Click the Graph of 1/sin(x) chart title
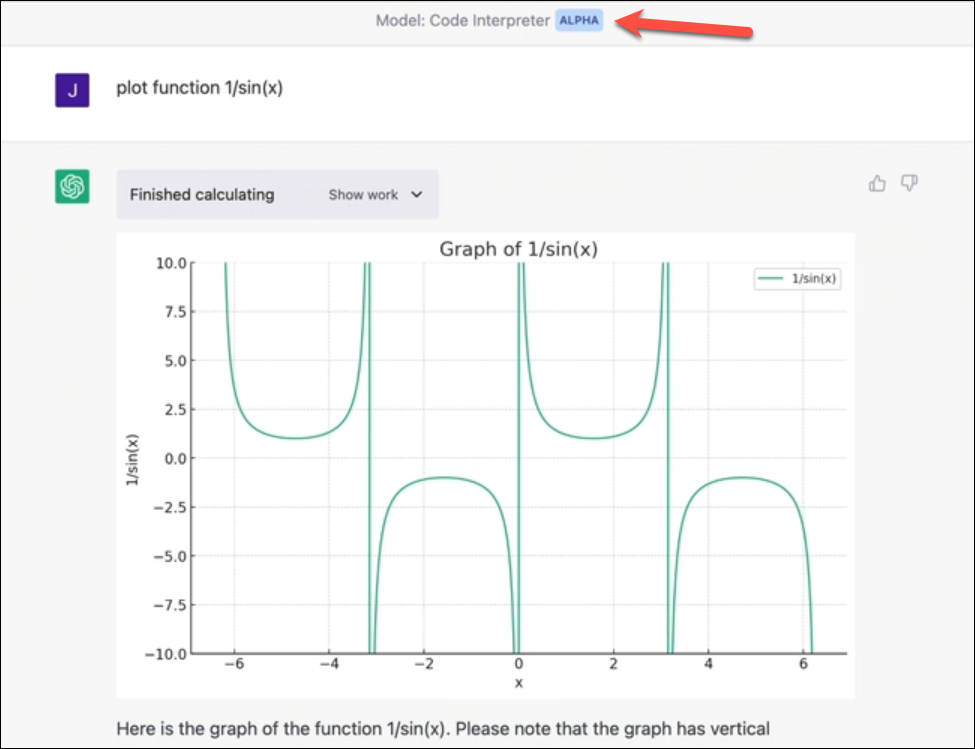 coord(519,249)
